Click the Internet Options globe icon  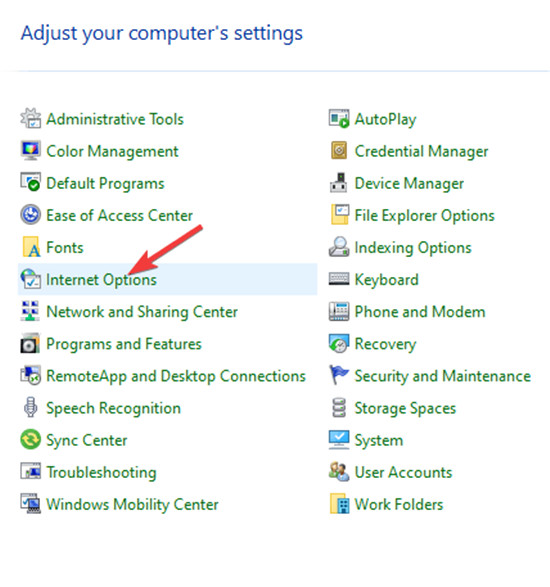[x=31, y=279]
